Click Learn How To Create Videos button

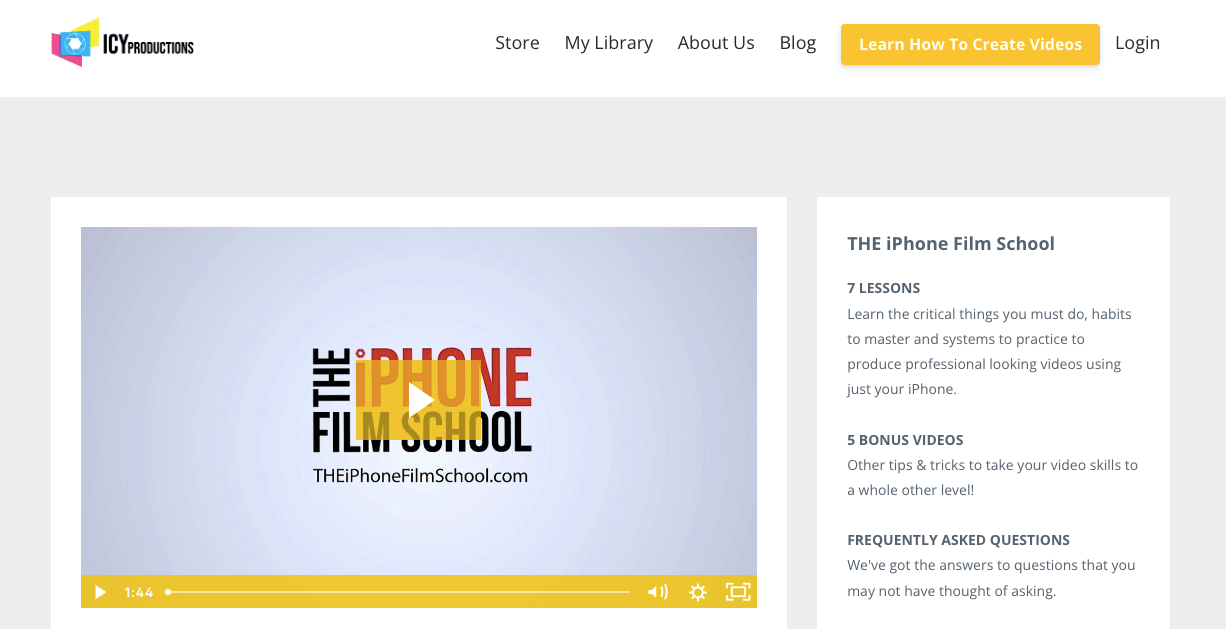970,44
